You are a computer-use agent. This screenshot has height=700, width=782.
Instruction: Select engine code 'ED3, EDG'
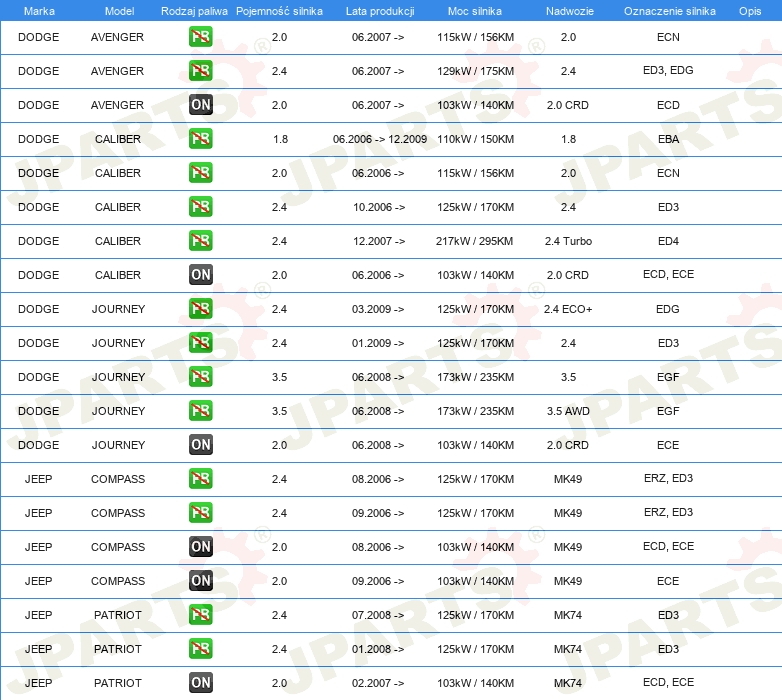(668, 70)
